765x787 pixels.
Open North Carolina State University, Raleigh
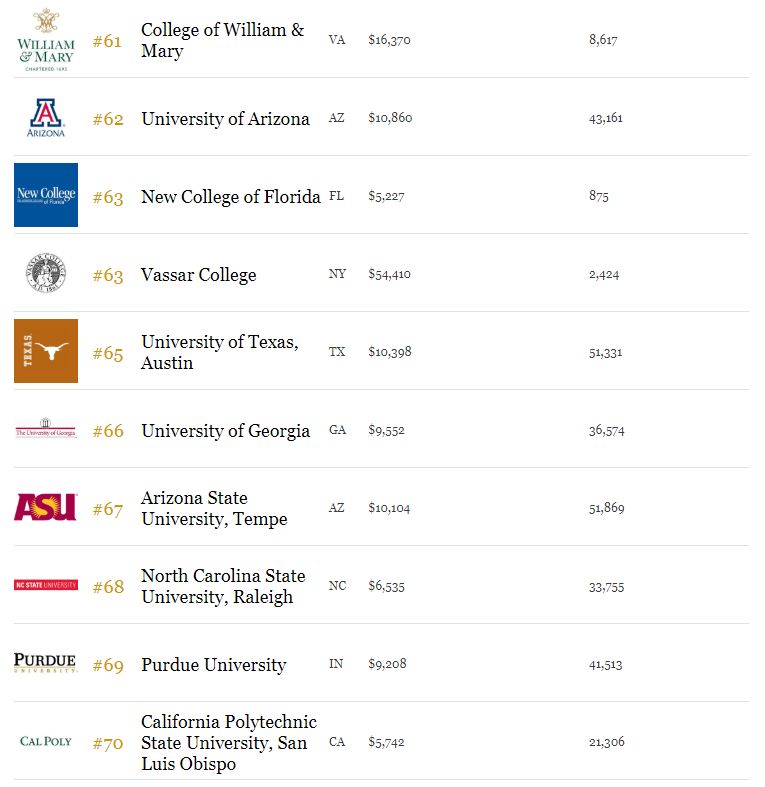(x=223, y=586)
